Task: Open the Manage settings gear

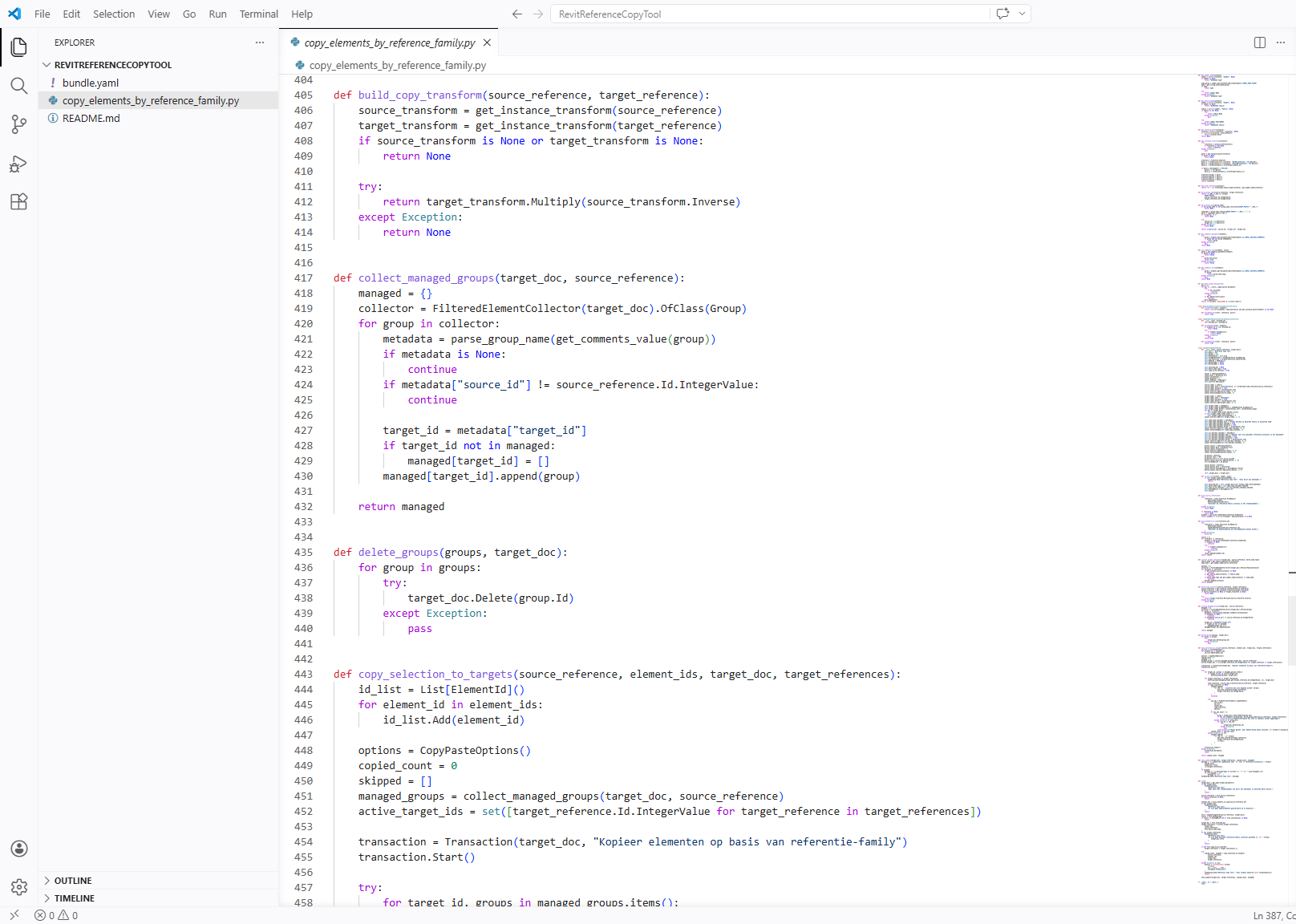Action: coord(19,887)
